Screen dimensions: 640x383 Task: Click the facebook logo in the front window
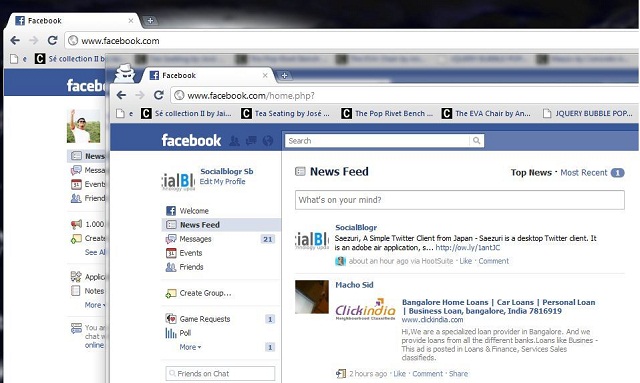point(191,140)
